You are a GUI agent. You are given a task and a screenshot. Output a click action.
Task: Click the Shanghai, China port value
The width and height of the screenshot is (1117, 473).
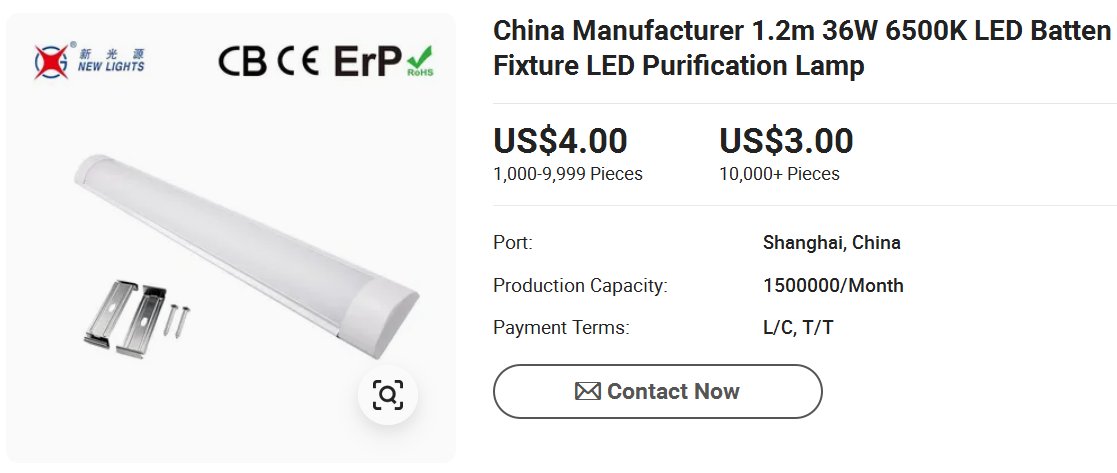tap(831, 243)
